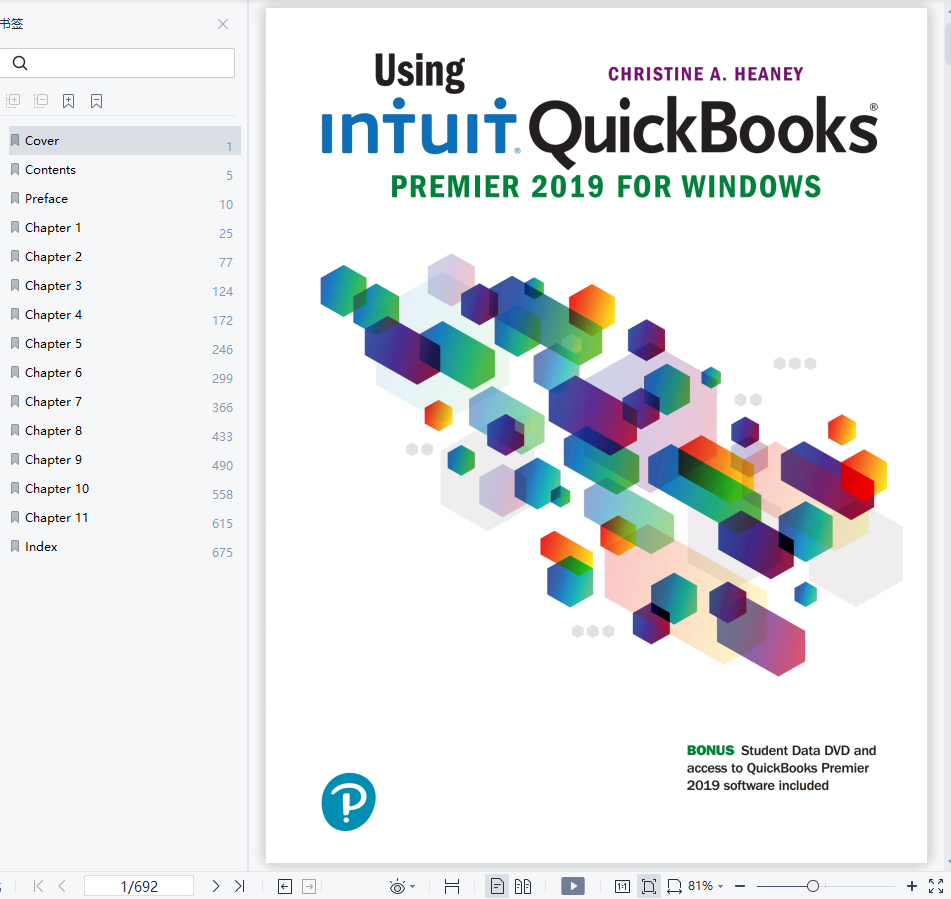Click the bookmark search field
The width and height of the screenshot is (951, 899).
click(117, 63)
